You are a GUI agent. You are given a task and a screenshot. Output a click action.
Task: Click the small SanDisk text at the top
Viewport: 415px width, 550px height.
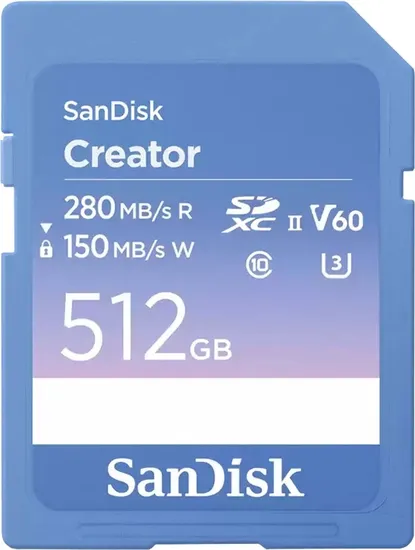pyautogui.click(x=113, y=111)
